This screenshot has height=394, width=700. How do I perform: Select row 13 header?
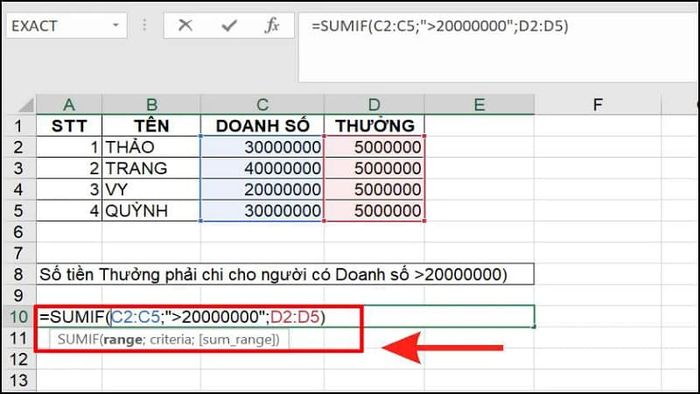[18, 380]
